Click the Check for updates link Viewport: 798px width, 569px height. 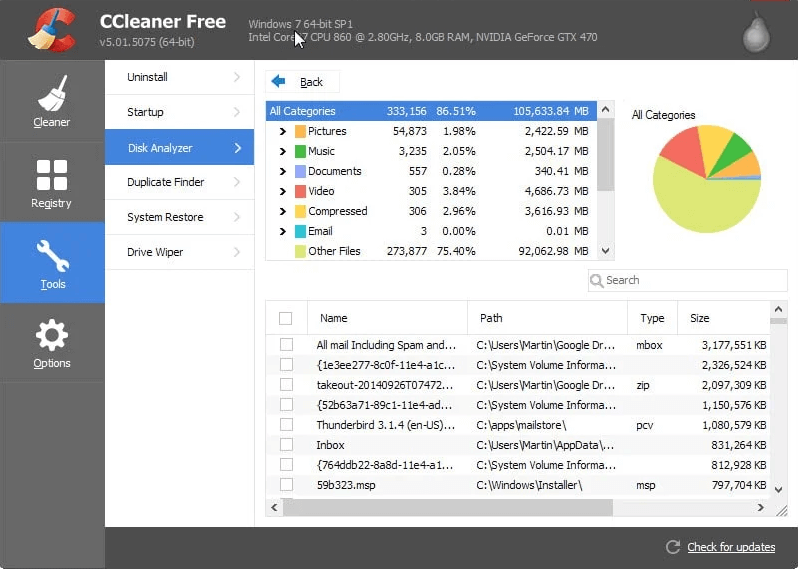point(731,547)
